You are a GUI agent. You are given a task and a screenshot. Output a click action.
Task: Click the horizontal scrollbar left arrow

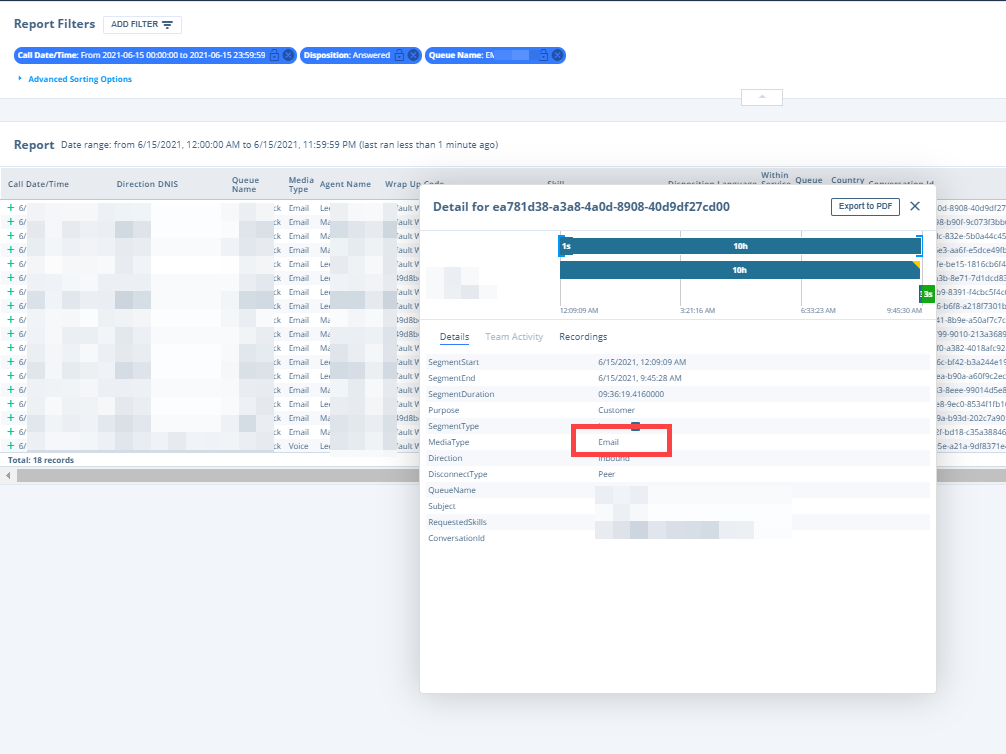pos(8,476)
